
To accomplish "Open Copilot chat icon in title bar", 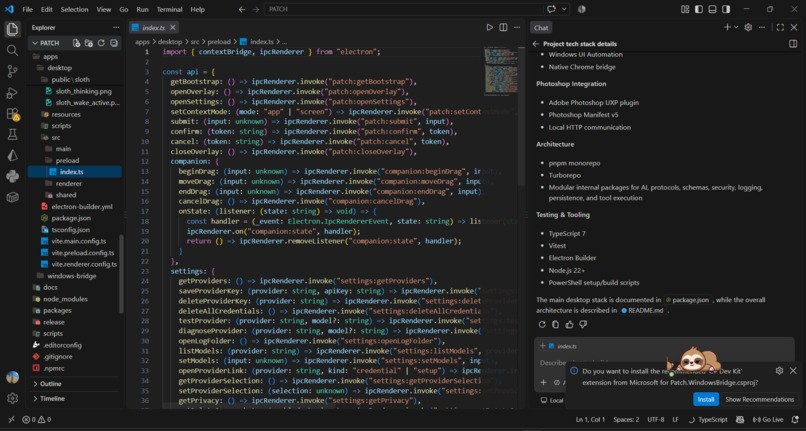I will pos(552,9).
